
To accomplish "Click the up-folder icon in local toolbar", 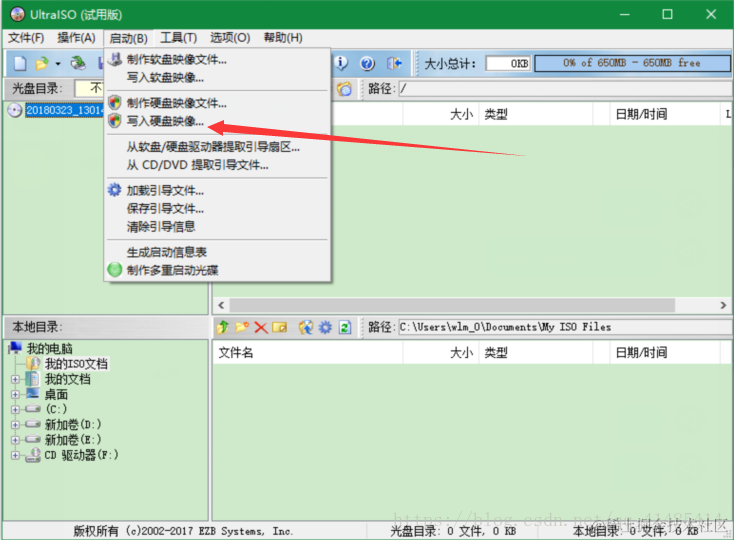I will click(x=223, y=327).
